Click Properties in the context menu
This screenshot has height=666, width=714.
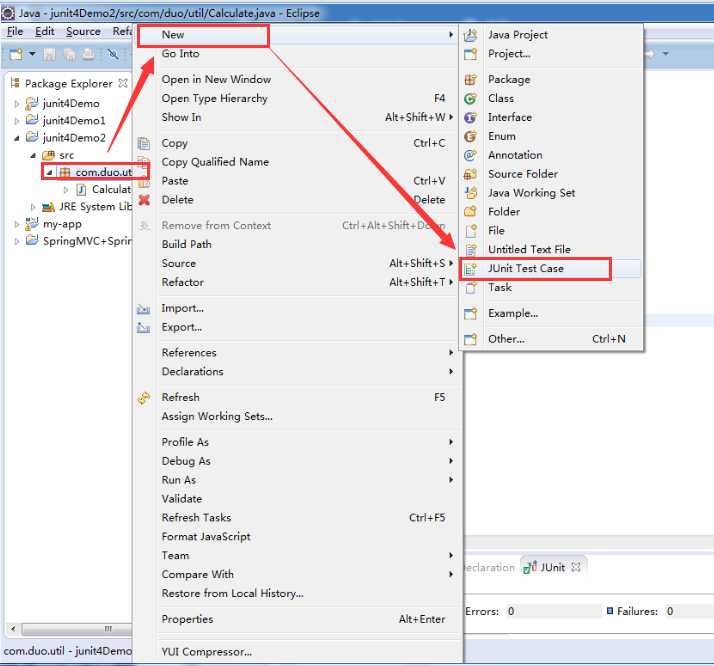(x=296, y=619)
